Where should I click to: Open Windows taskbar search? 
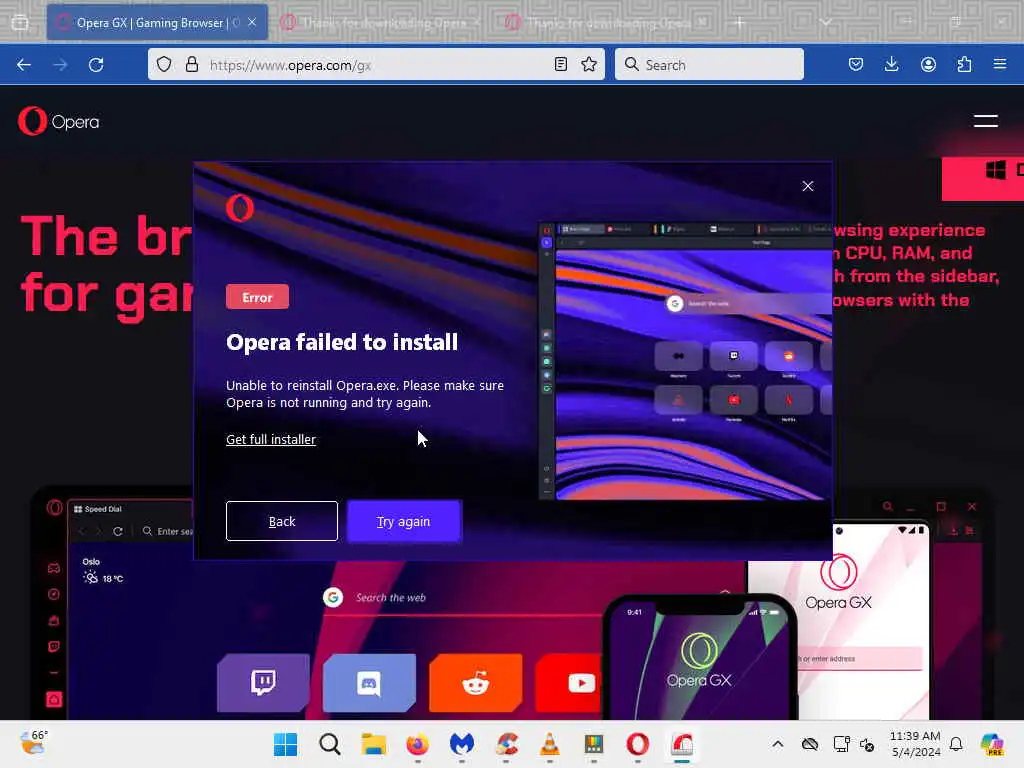pyautogui.click(x=330, y=744)
